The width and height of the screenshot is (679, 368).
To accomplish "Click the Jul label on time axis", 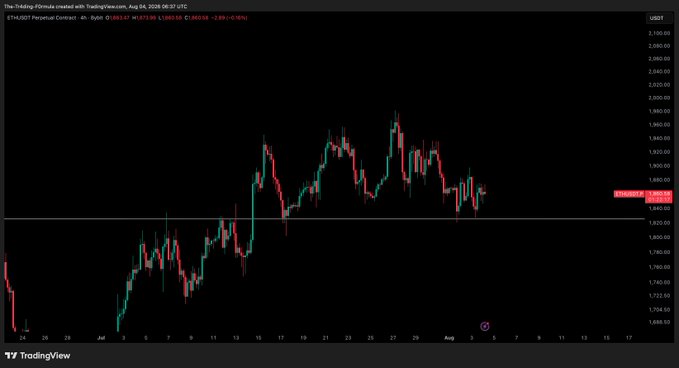I will 101,338.
